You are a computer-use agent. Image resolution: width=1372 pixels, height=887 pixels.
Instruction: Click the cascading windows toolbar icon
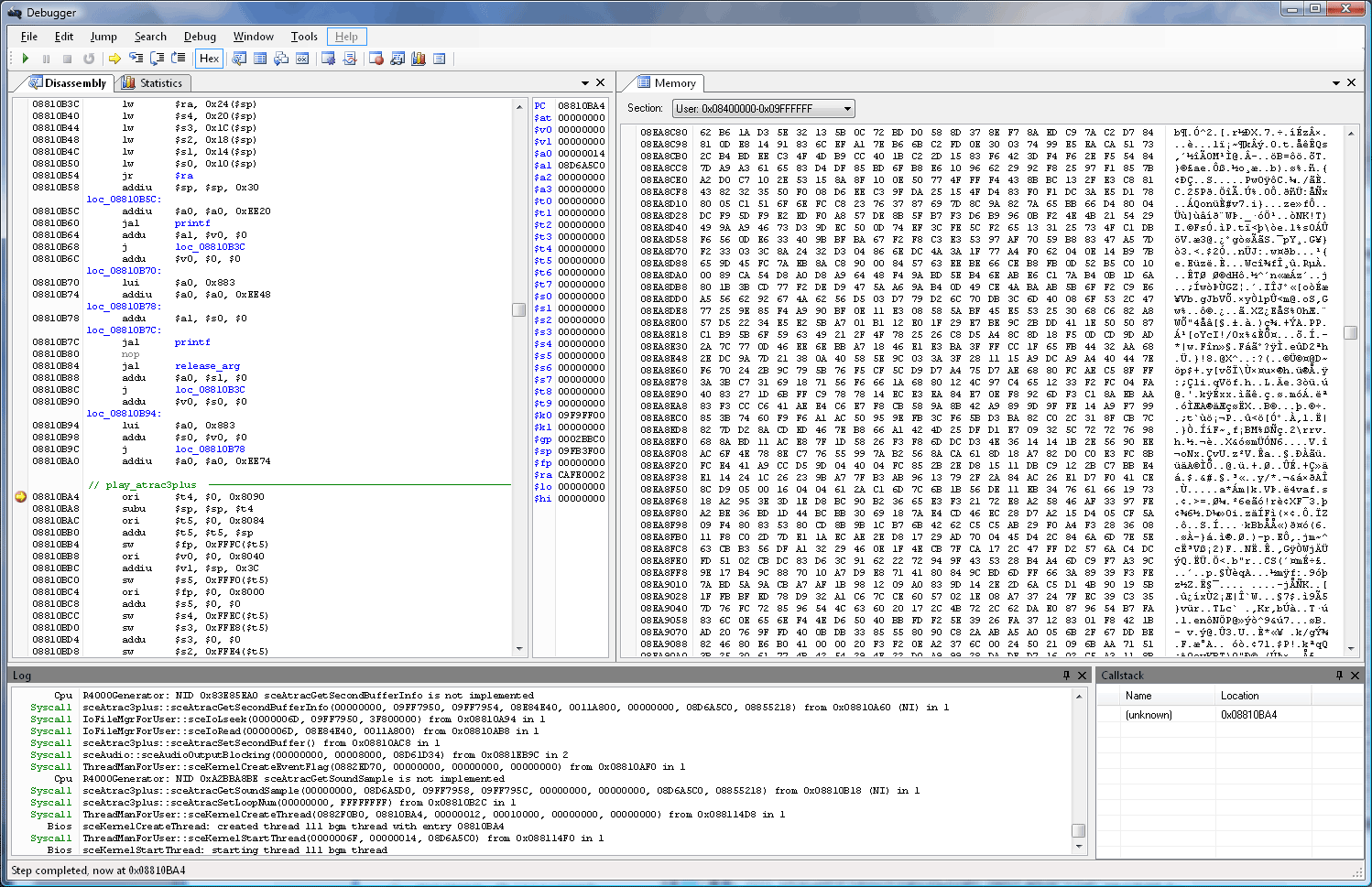click(281, 59)
